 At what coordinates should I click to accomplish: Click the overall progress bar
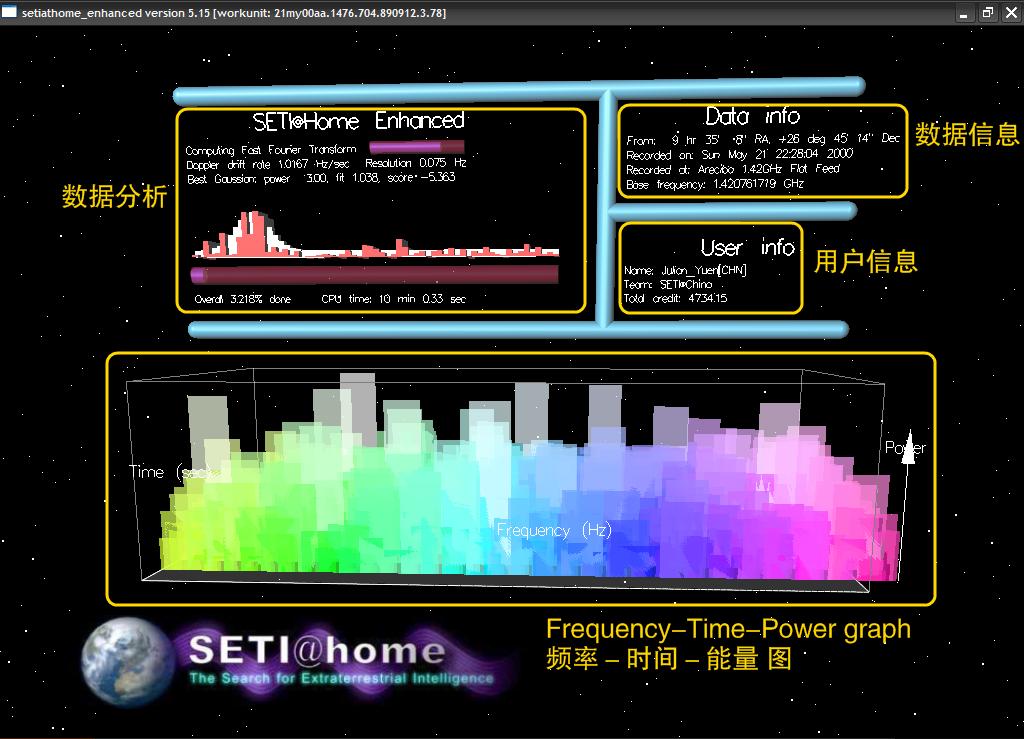click(375, 274)
